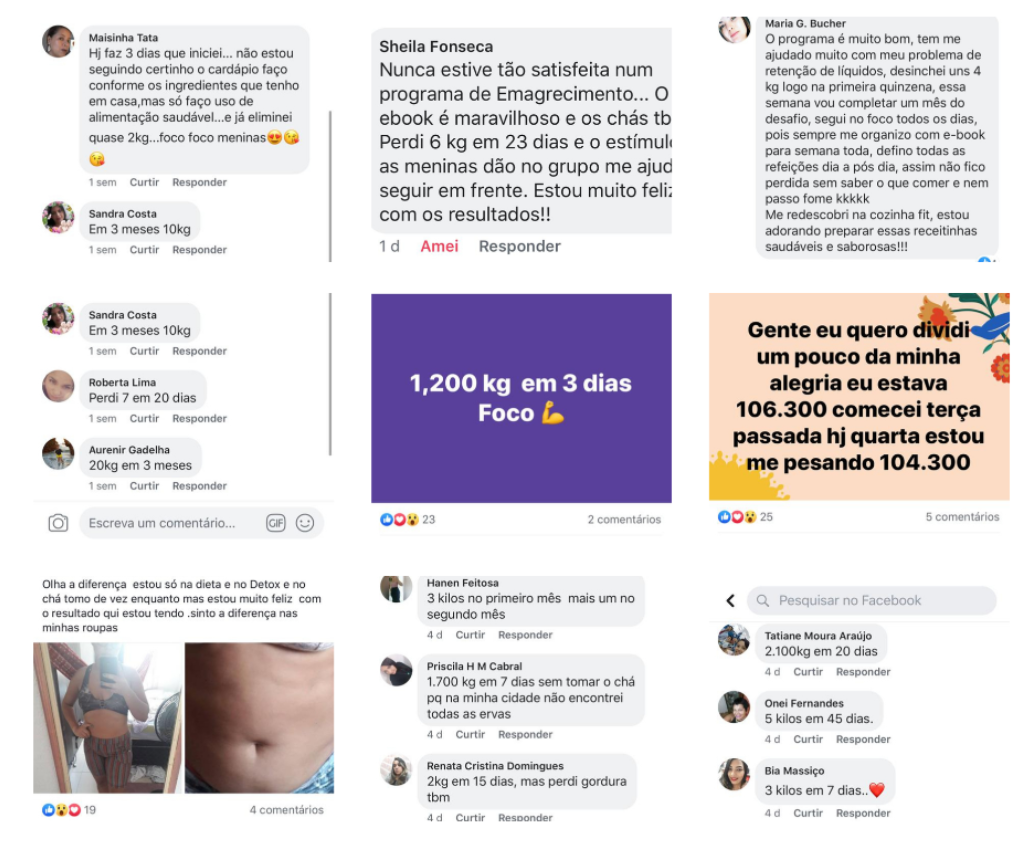Open Maisinha Tata's profile picture

tap(58, 42)
